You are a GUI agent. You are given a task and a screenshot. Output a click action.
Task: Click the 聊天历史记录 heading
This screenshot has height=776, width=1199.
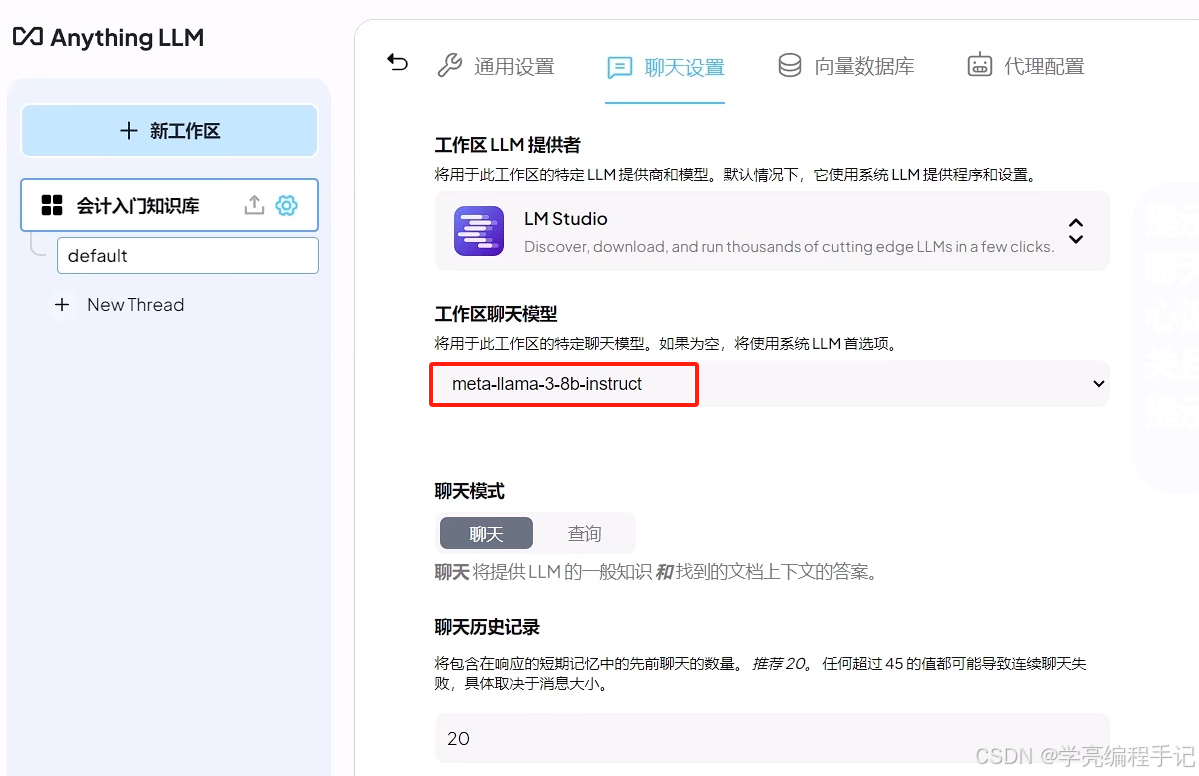pyautogui.click(x=487, y=628)
